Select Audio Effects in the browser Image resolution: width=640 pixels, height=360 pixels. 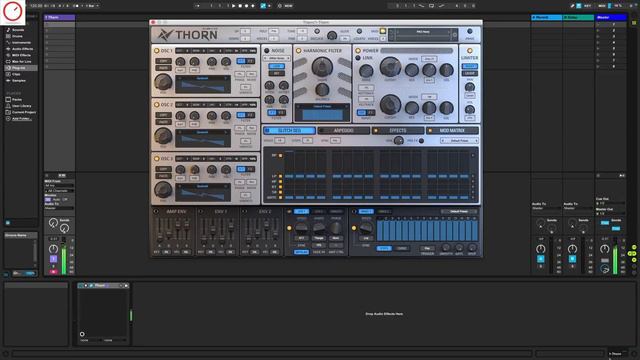click(x=22, y=49)
